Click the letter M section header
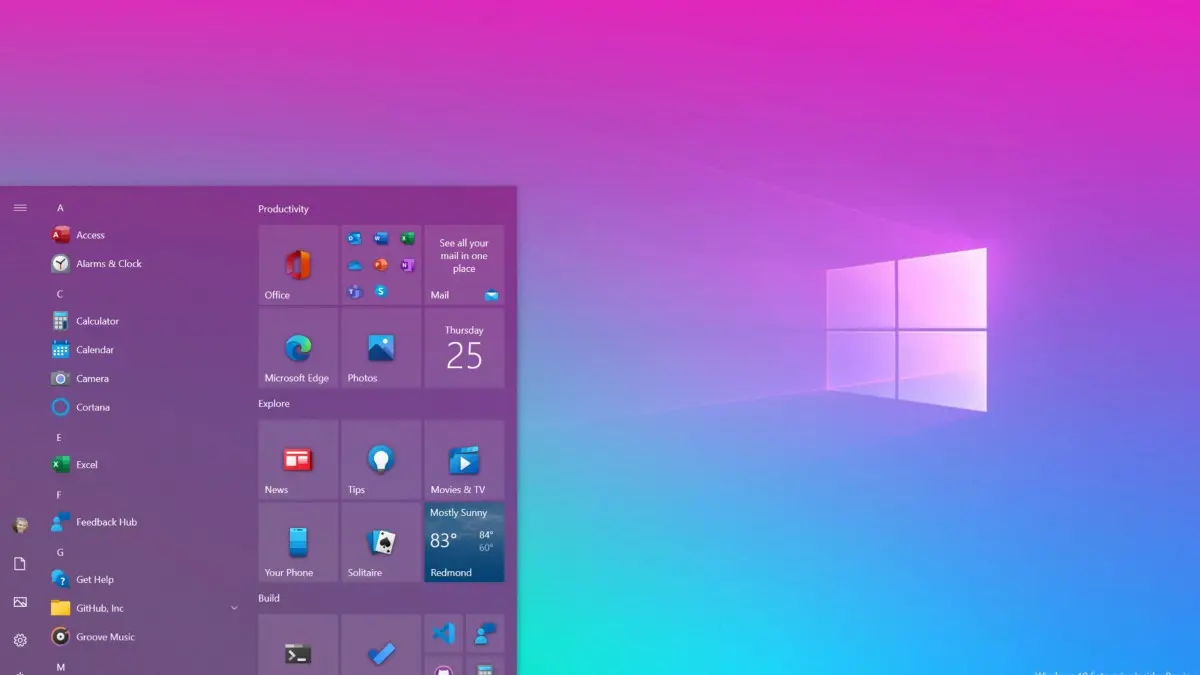This screenshot has height=675, width=1200. pos(60,667)
